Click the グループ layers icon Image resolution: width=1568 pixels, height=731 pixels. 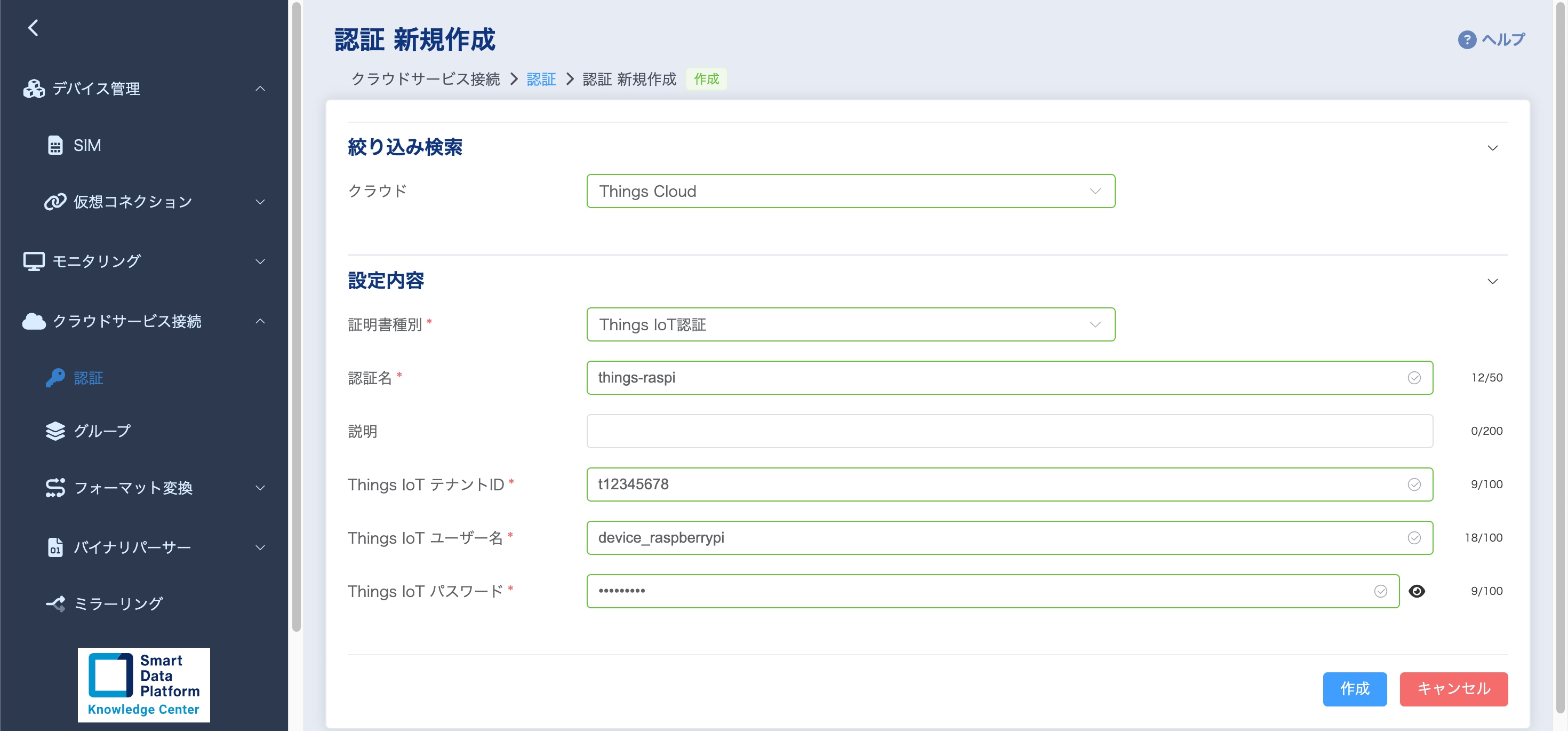pyautogui.click(x=55, y=431)
